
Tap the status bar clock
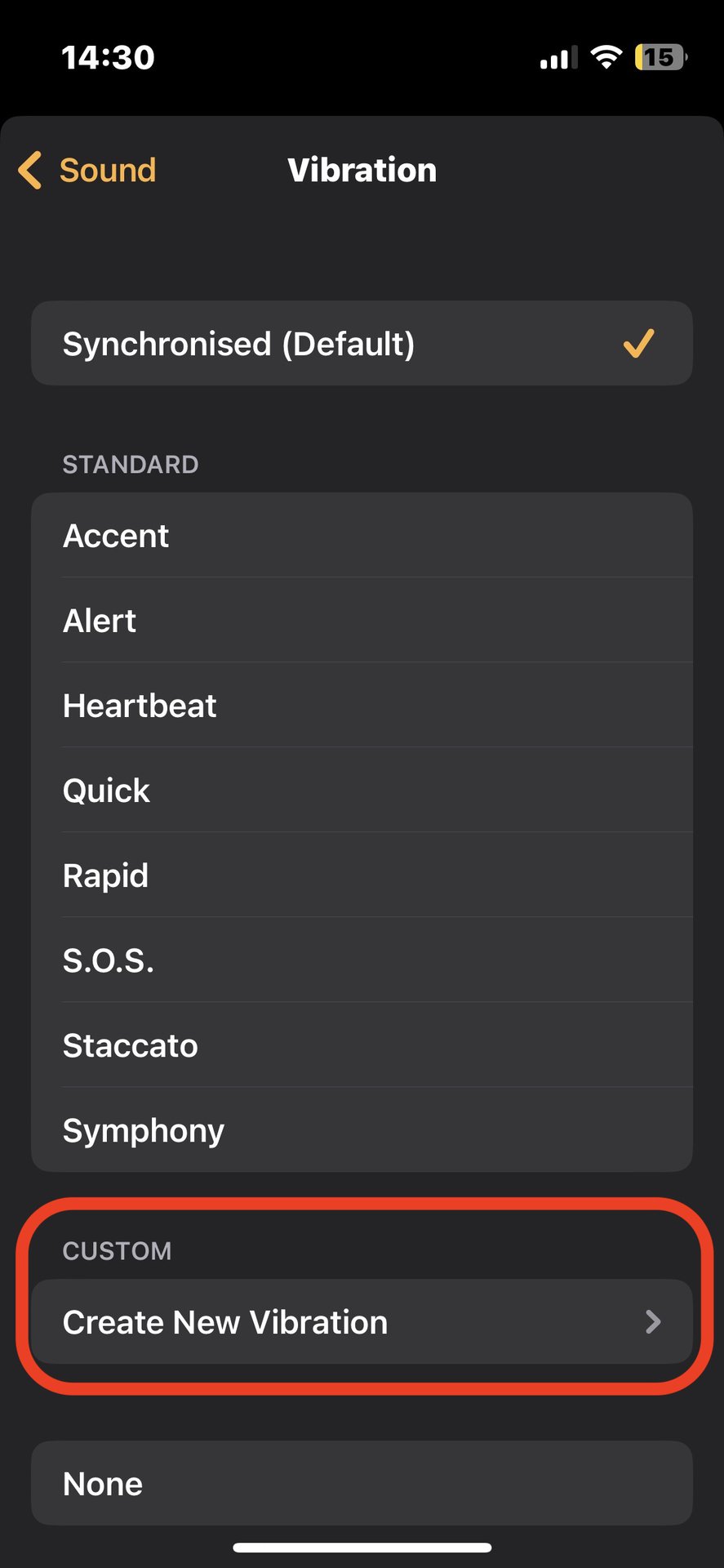(108, 57)
